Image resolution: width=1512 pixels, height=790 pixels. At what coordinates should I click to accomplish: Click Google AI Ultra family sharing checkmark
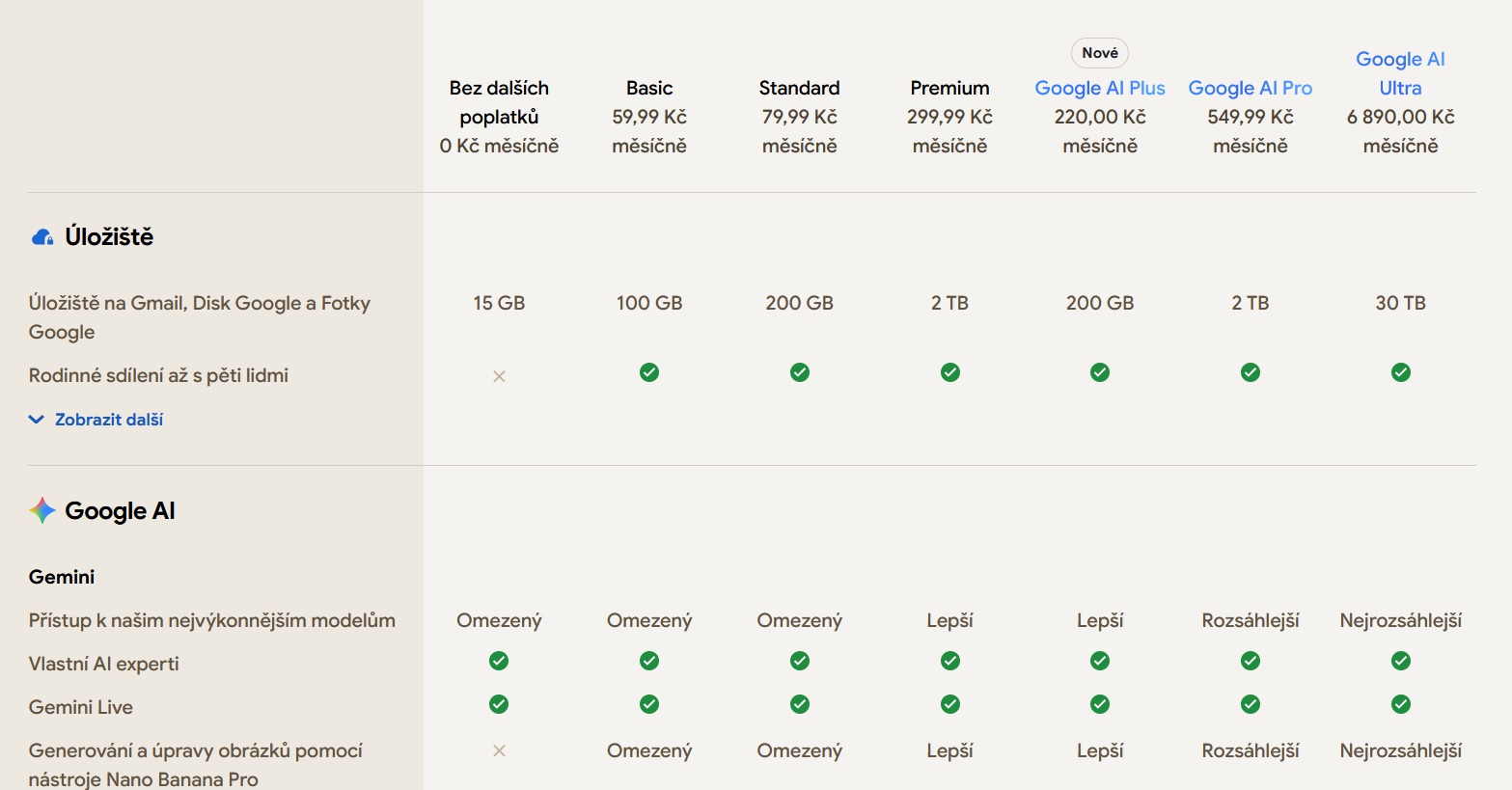pyautogui.click(x=1400, y=372)
